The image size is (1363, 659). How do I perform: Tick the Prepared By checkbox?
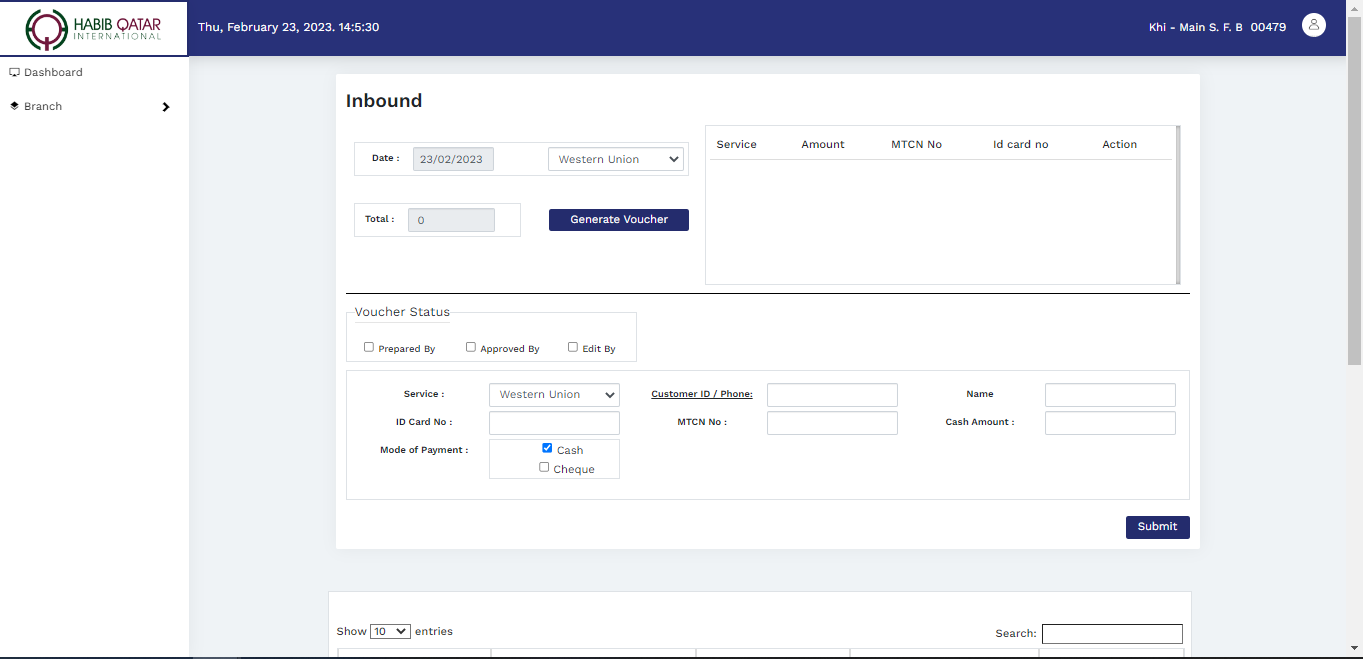[369, 347]
